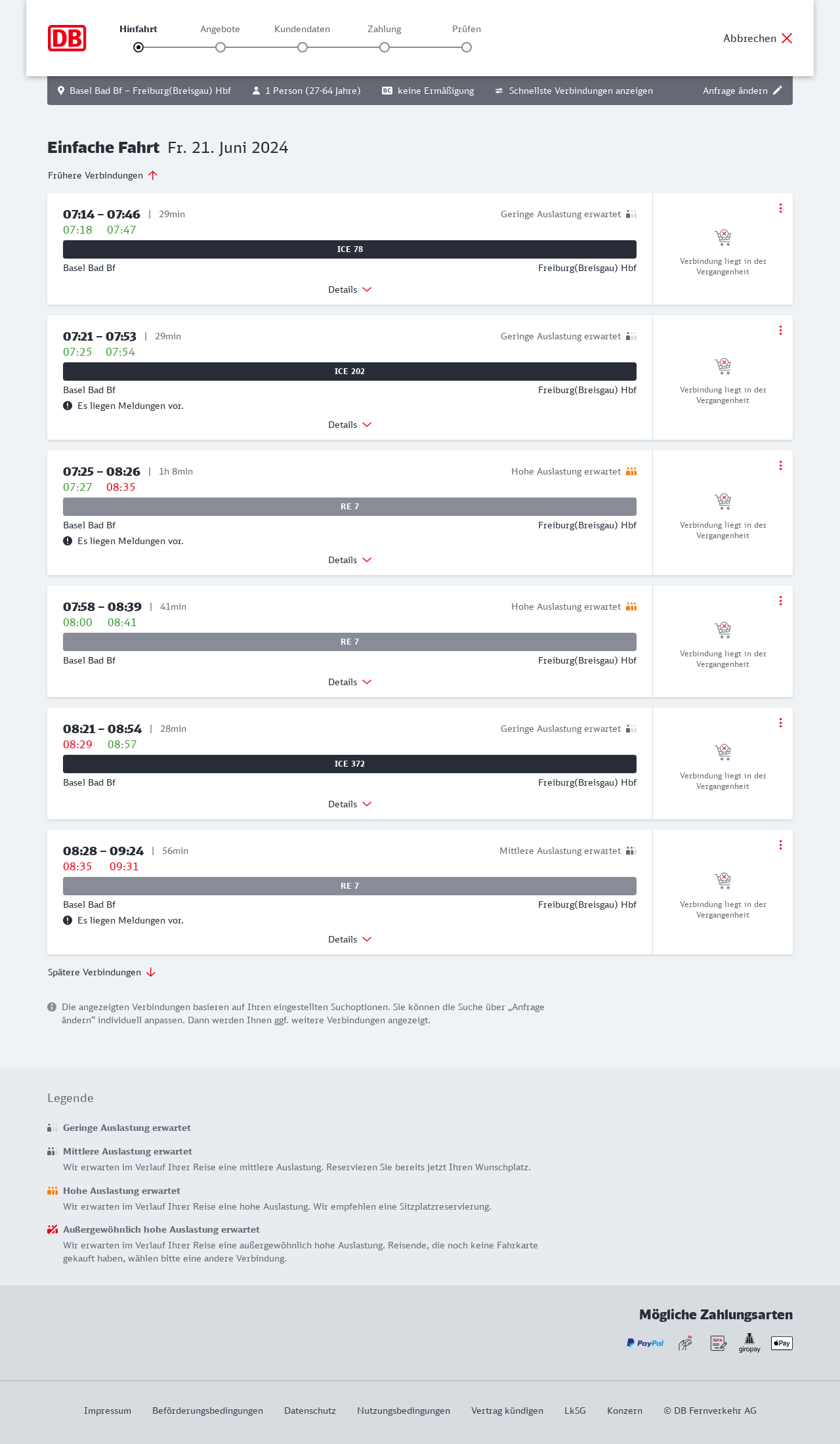Expand Details for the 07:58 RE 7 connection
Image resolution: width=840 pixels, height=1444 pixels.
350,682
